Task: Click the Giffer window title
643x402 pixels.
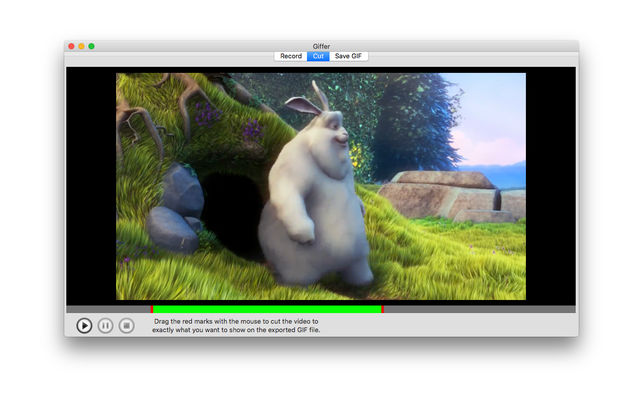Action: 321,46
